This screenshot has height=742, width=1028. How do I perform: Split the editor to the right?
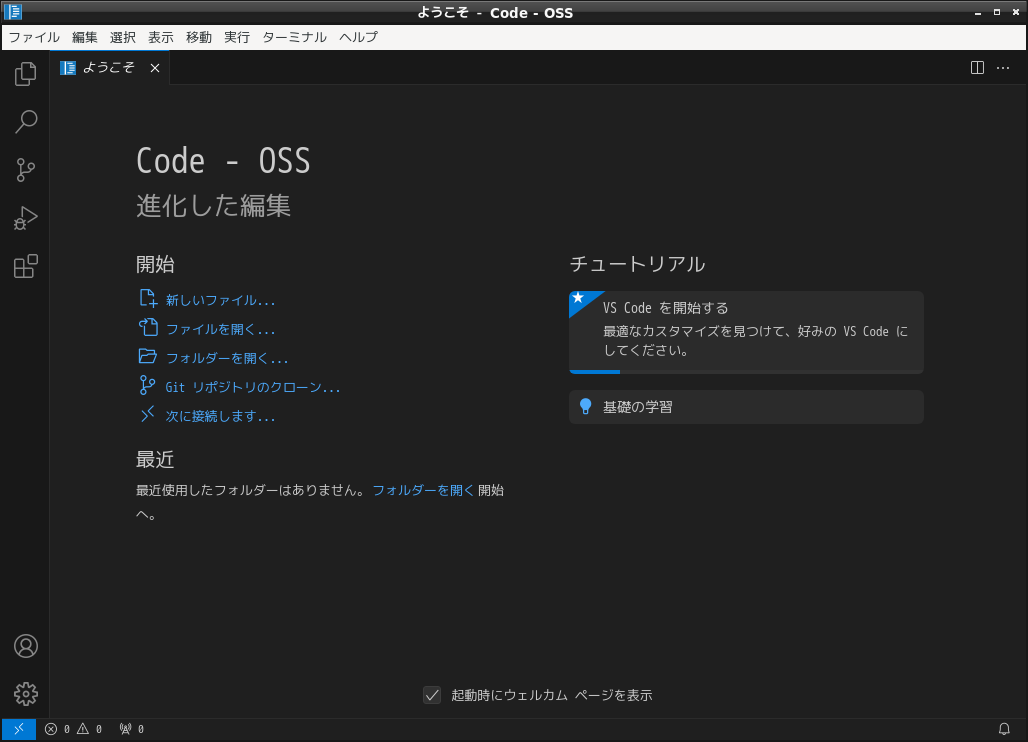tap(977, 68)
